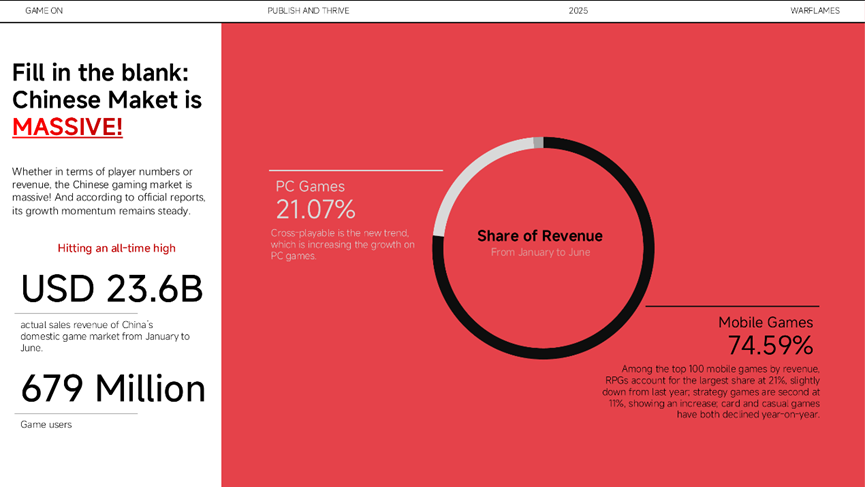The height and width of the screenshot is (487, 865).
Task: Click the paragraph about player numbers or revenue
Action: [109, 191]
